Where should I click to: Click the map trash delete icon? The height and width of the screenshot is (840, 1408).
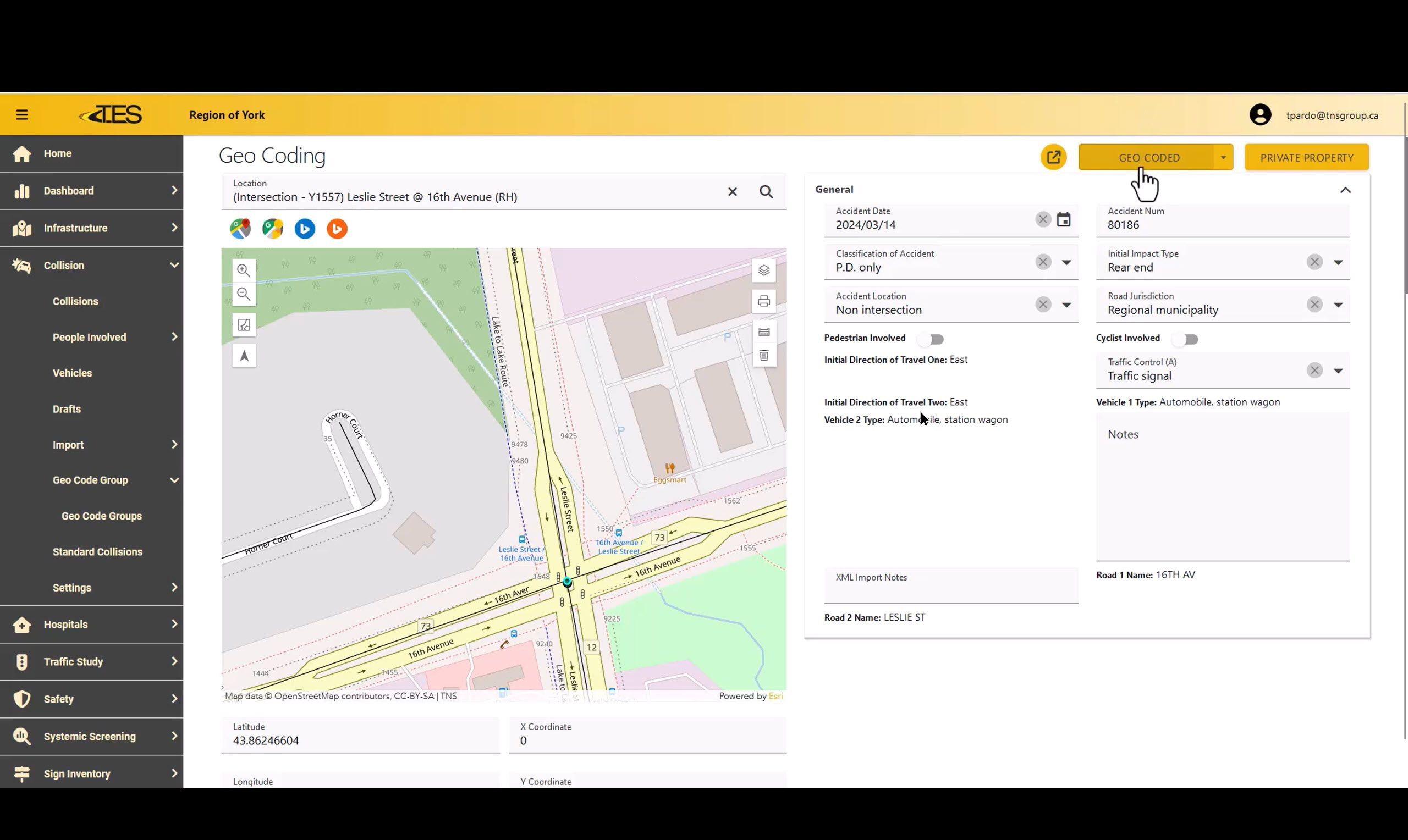point(764,356)
